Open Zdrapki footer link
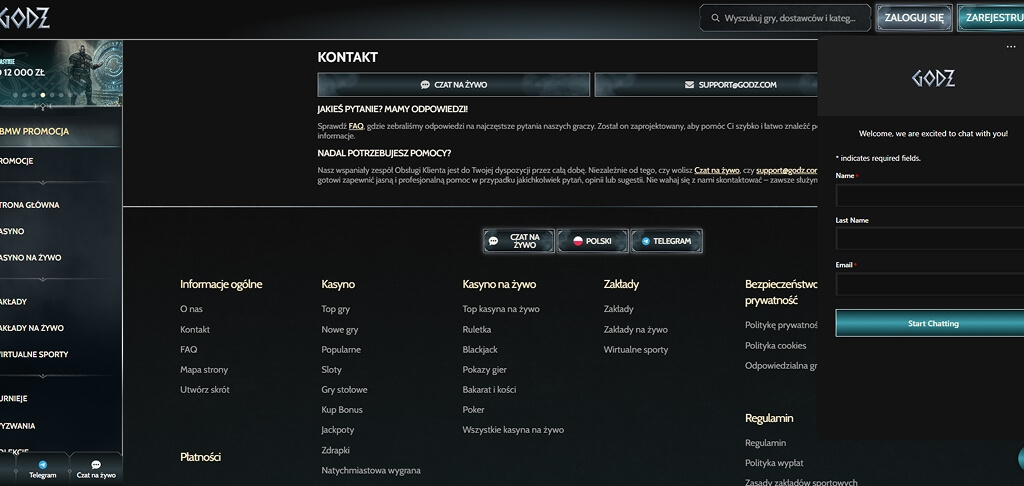 [x=336, y=450]
